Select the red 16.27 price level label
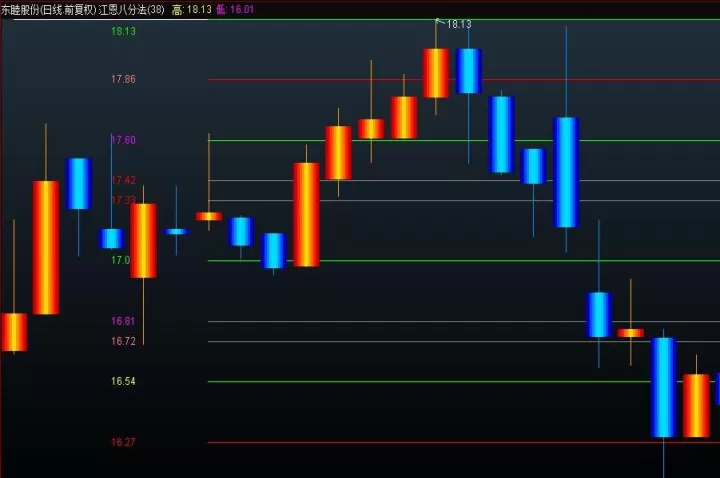The image size is (720, 478). (x=124, y=442)
